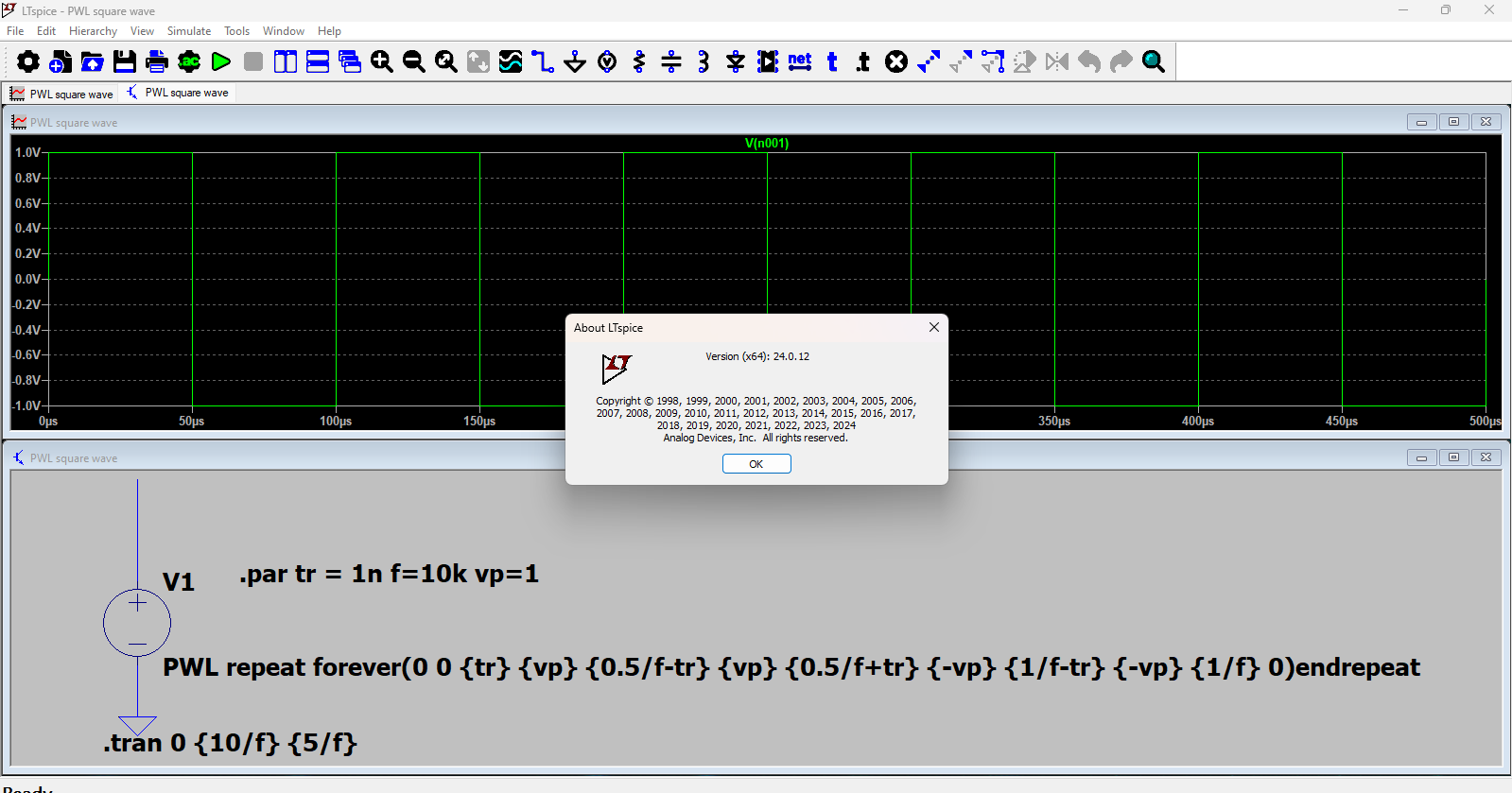Screen dimensions: 1512x793
Task: Click the Undo arrow
Action: tap(1089, 61)
